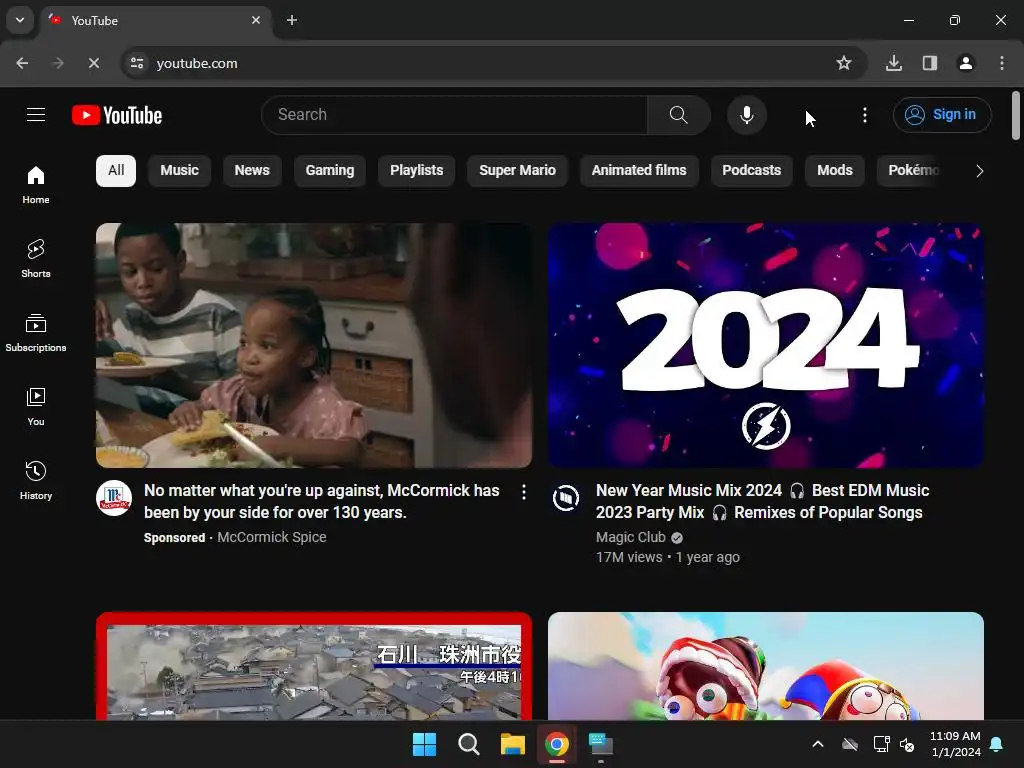The height and width of the screenshot is (768, 1024).
Task: Show hidden system tray icons
Action: (x=818, y=744)
